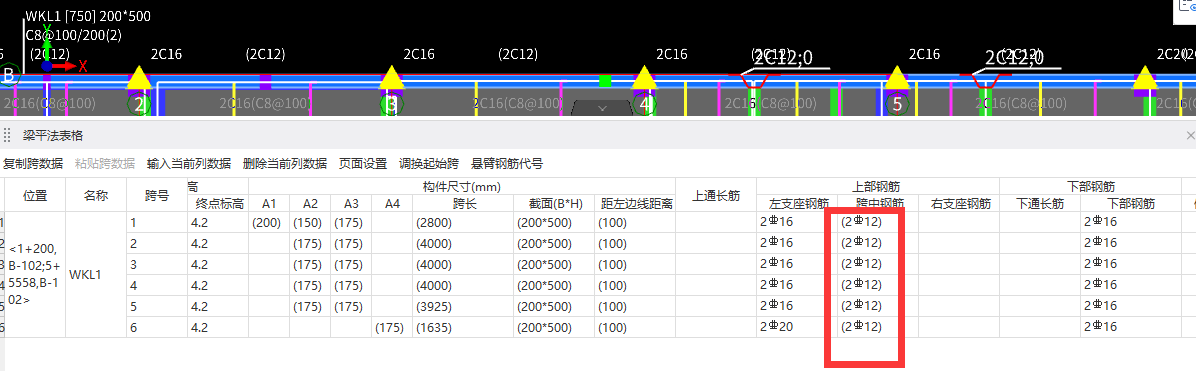Select span number 3 cell
This screenshot has height=371, width=1196.
click(156, 264)
